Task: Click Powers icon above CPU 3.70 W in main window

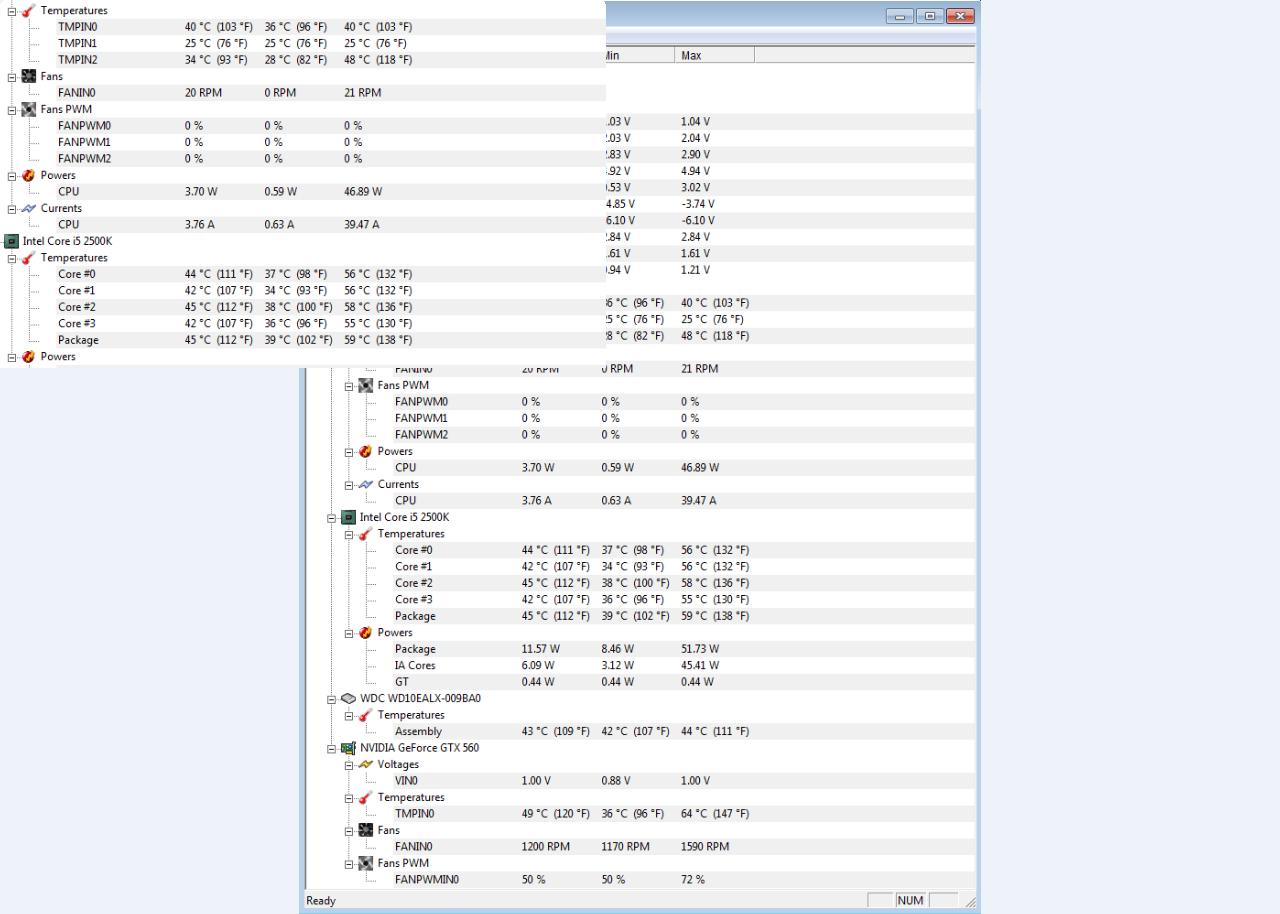Action: (x=365, y=451)
